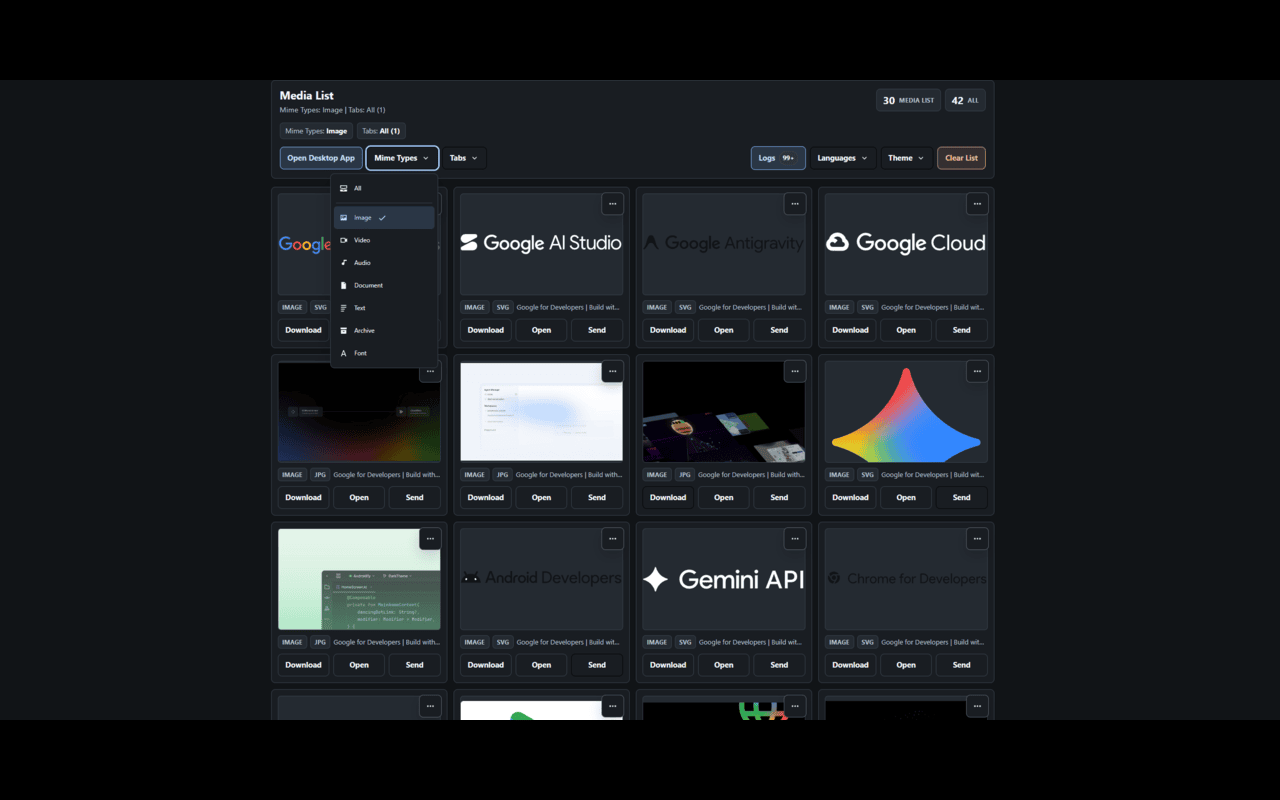Choose Audio from the mime types menu
This screenshot has width=1280, height=800.
(x=384, y=263)
